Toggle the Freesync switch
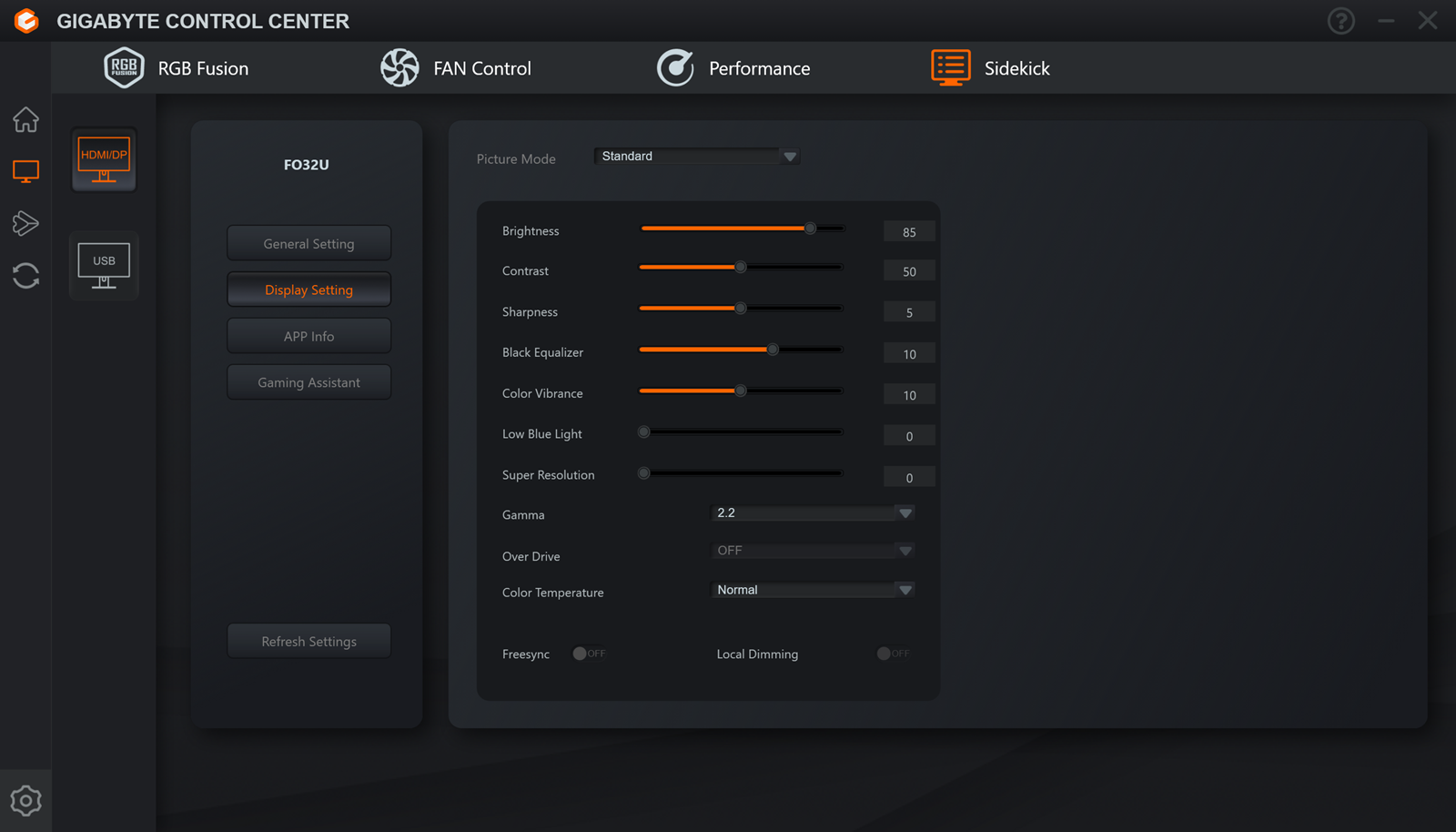This screenshot has height=832, width=1456. point(589,654)
